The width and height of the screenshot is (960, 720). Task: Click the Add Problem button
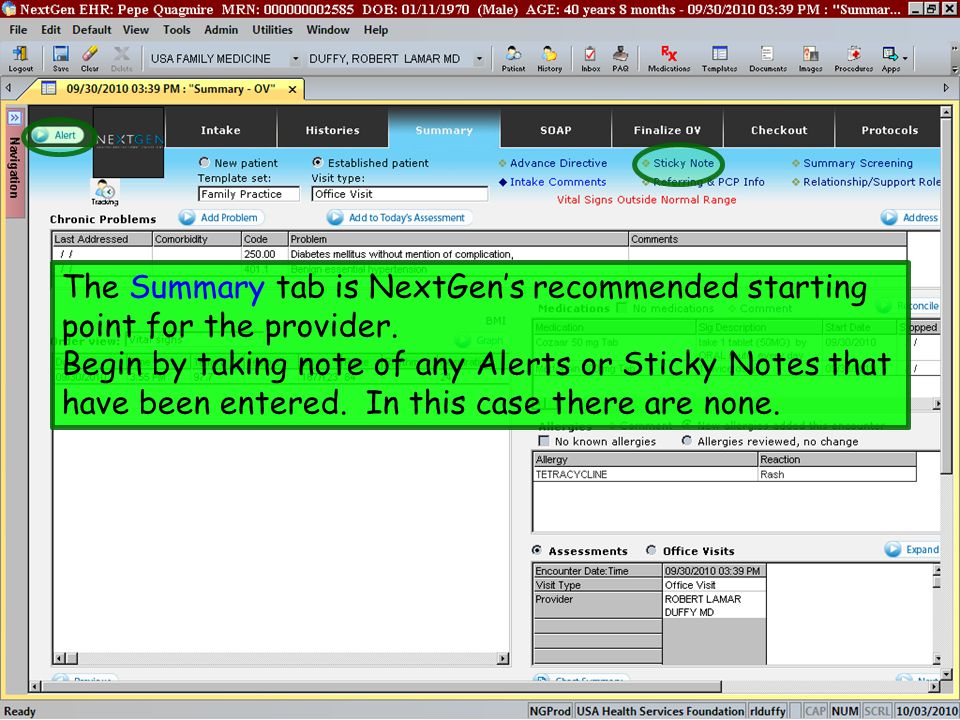click(221, 217)
